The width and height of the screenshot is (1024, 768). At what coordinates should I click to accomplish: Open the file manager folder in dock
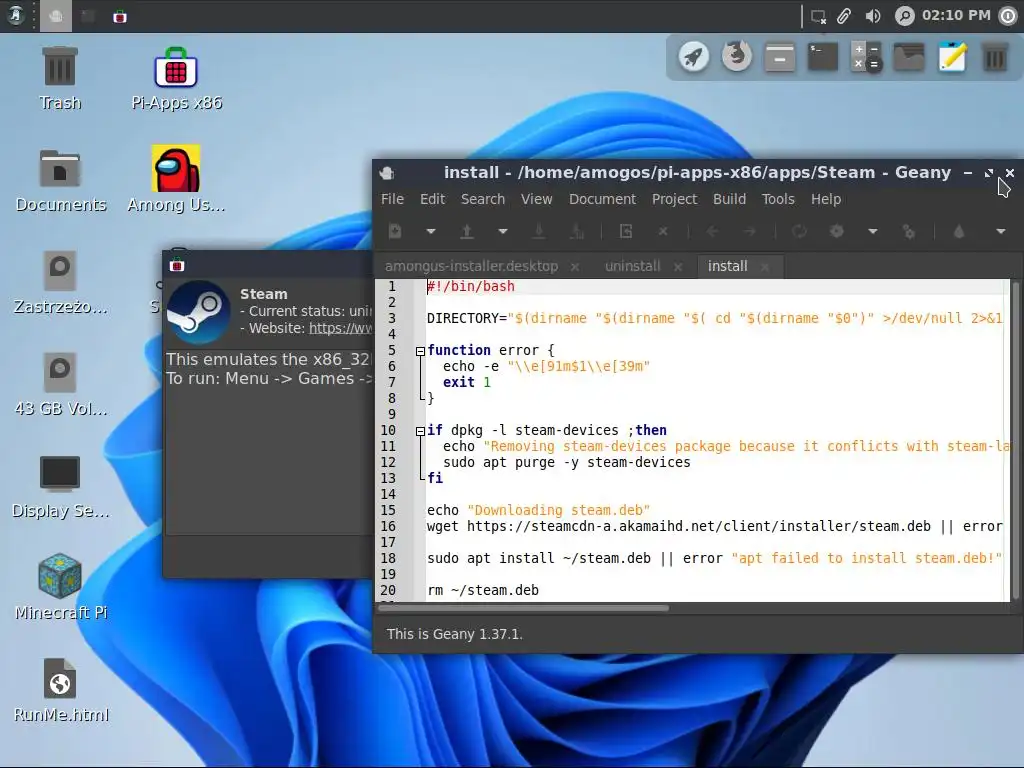(909, 57)
